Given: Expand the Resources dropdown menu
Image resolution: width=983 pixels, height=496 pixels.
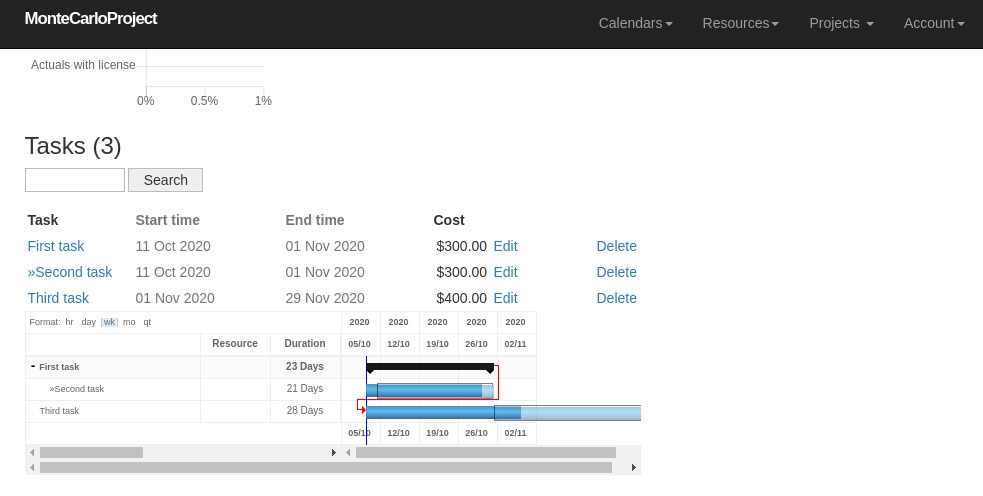Looking at the screenshot, I should point(740,23).
